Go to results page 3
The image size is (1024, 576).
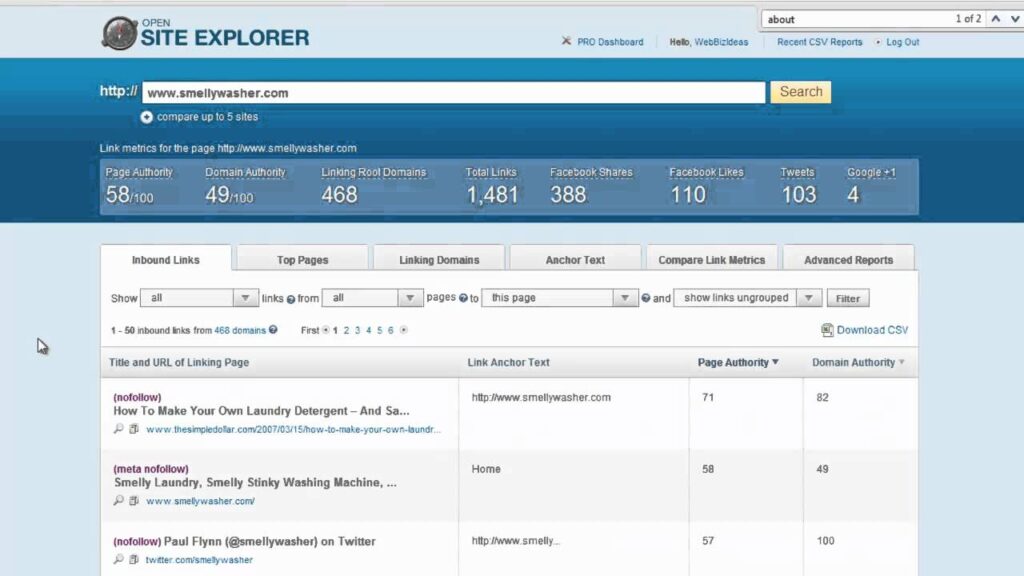[x=357, y=330]
